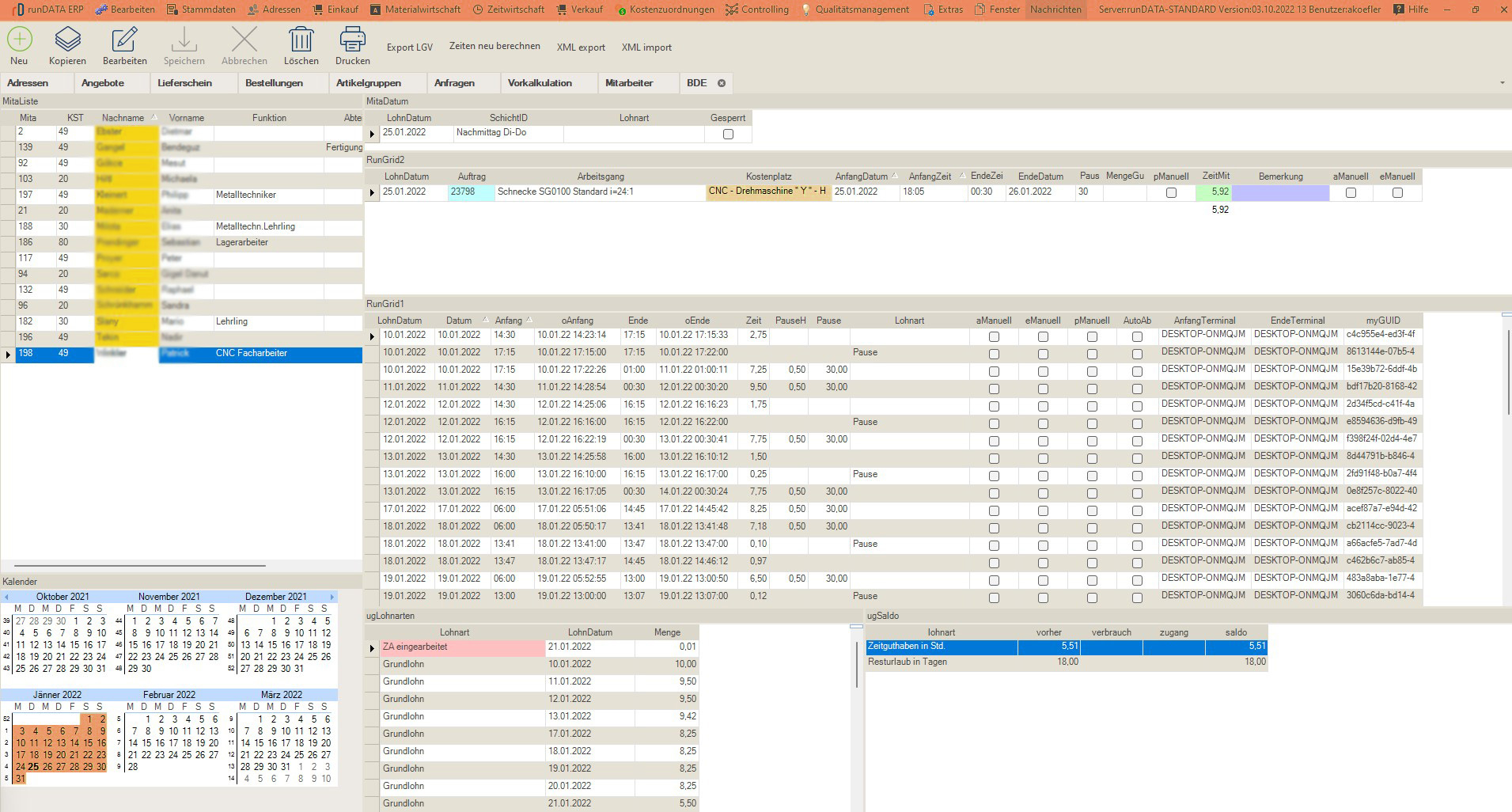Click the Abbrechen X icon

244,40
